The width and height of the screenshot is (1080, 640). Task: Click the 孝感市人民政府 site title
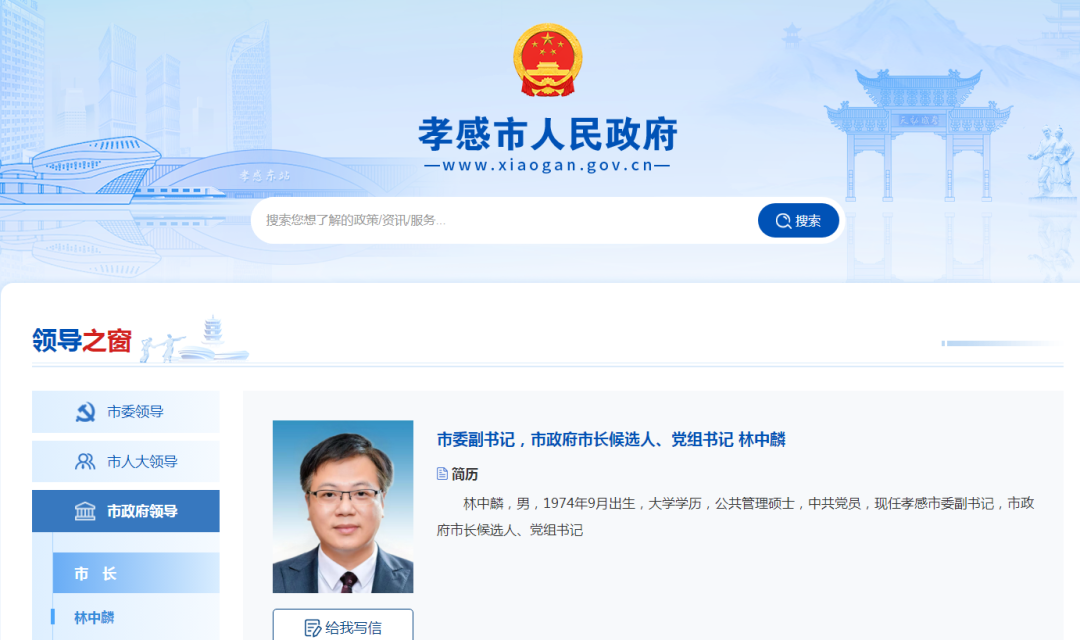(x=548, y=134)
